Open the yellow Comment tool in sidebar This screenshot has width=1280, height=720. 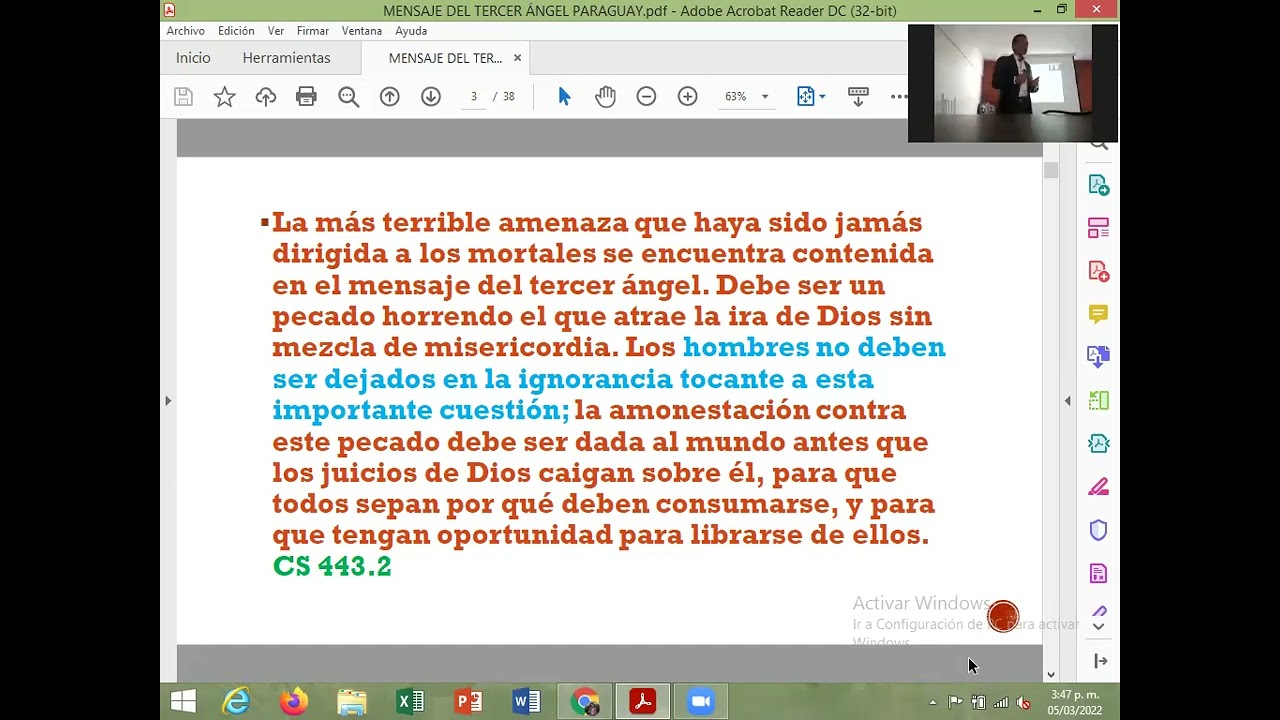click(1098, 315)
